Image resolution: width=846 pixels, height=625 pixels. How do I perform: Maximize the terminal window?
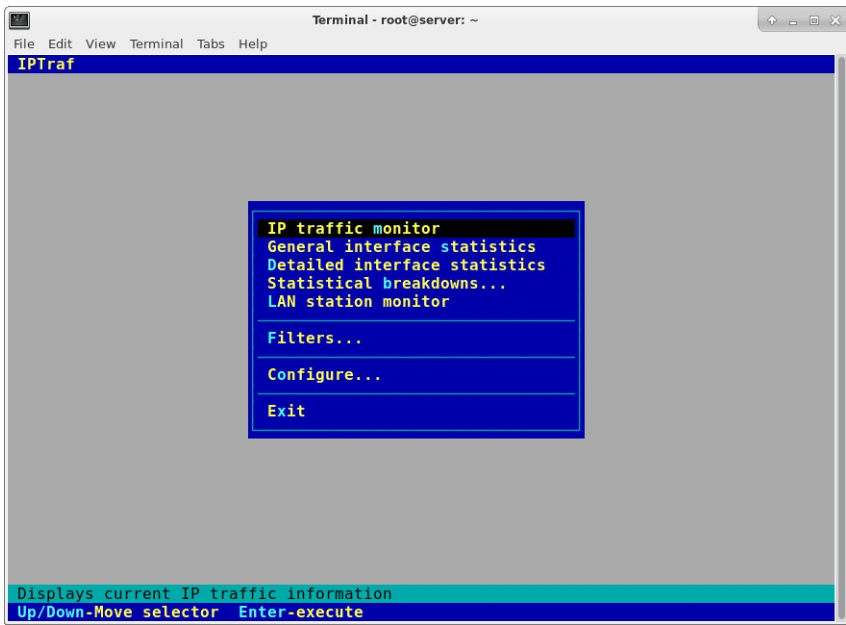814,21
